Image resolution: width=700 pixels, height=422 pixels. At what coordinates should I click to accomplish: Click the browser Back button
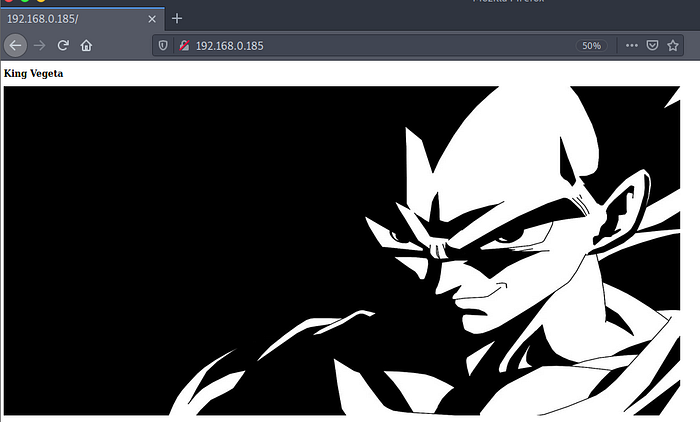click(15, 45)
